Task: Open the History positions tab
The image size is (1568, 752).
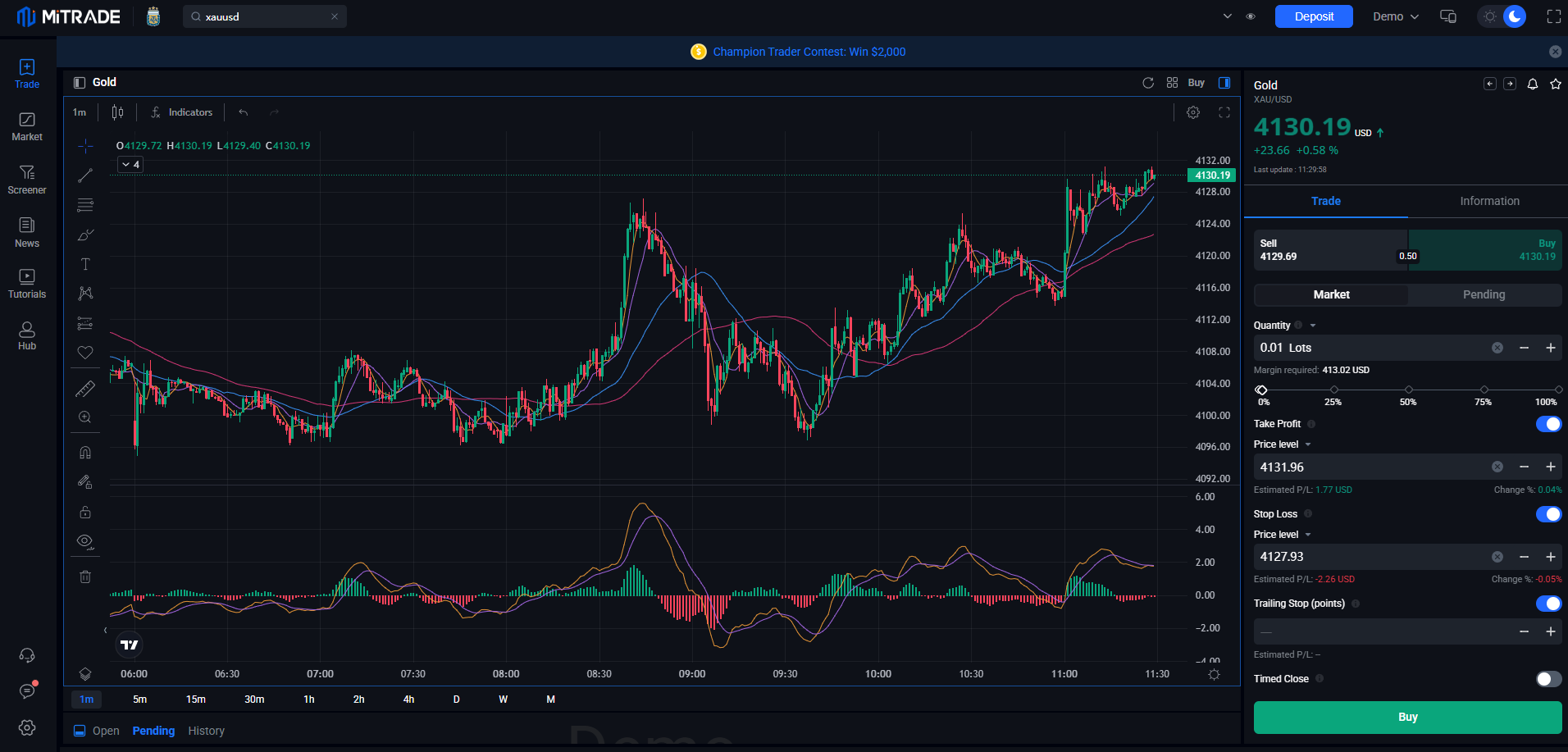Action: [206, 731]
